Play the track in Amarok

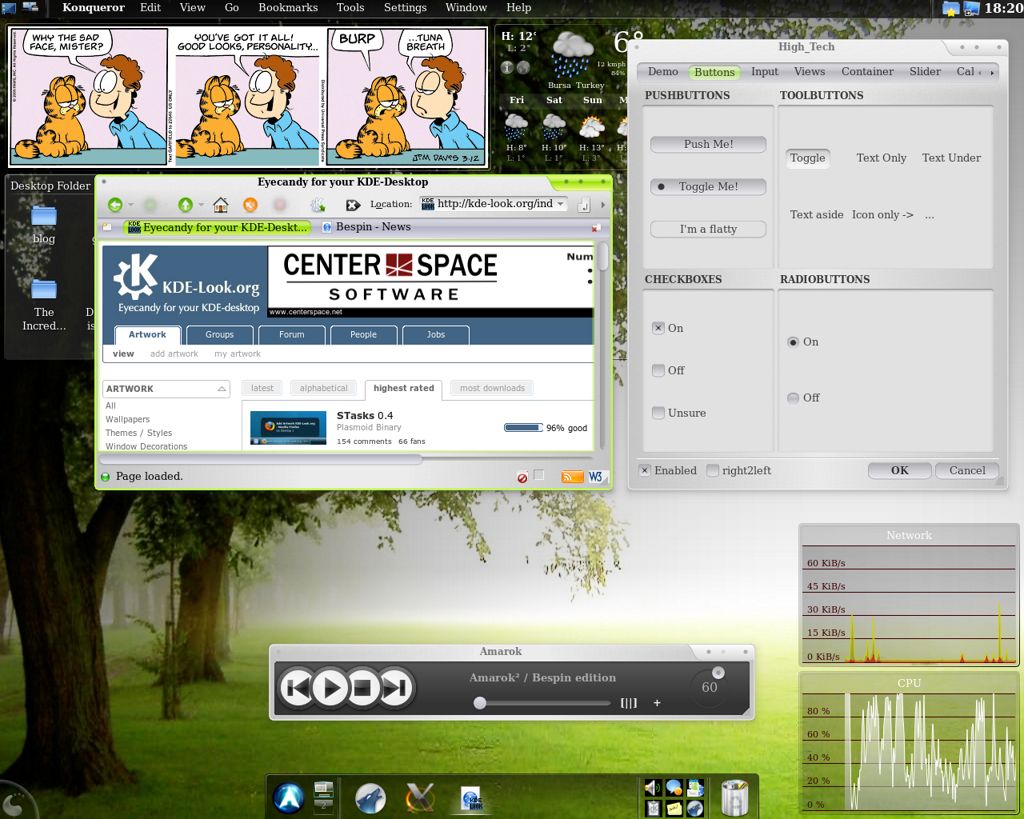point(330,687)
